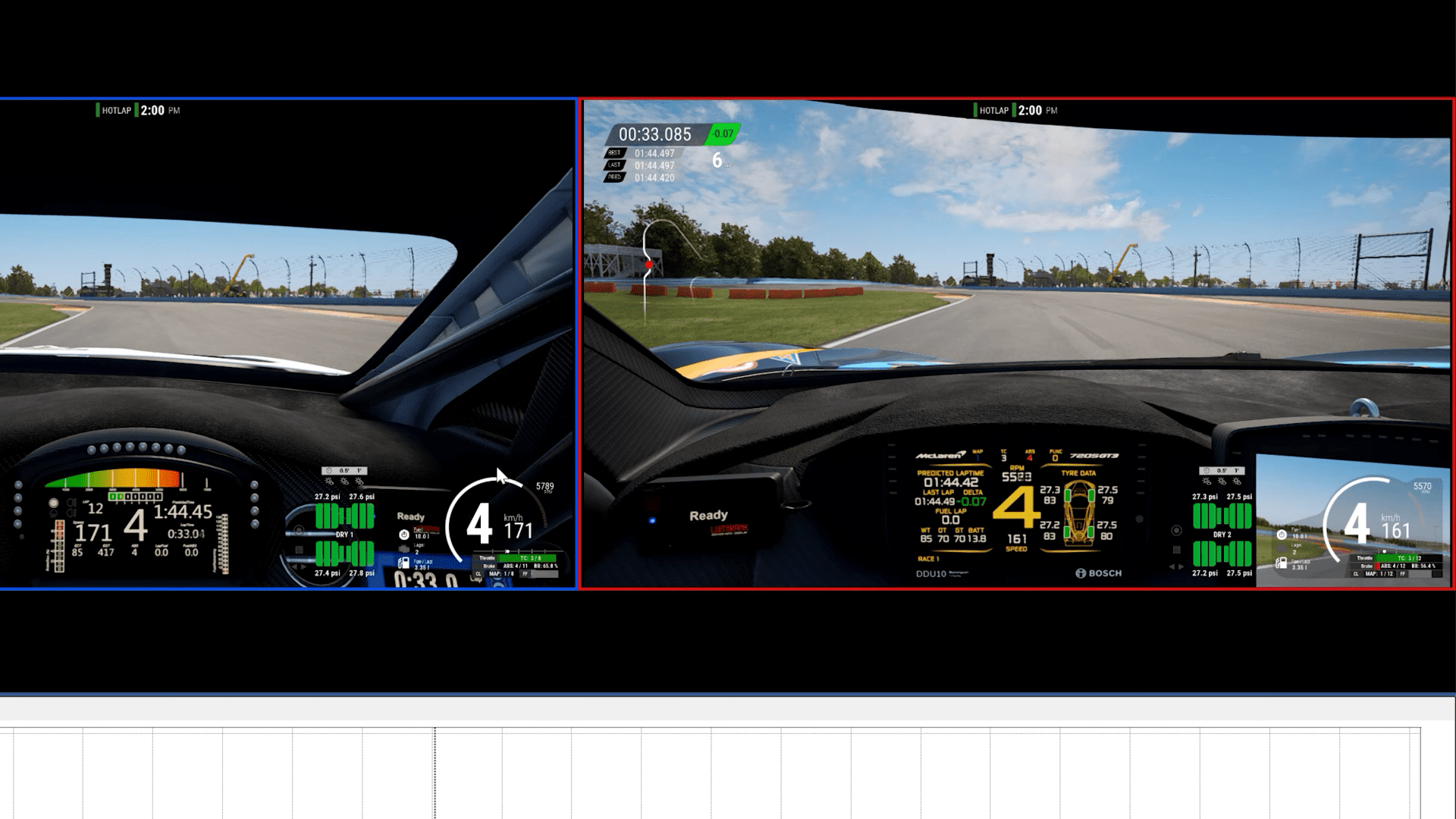Select the HOTLAP label on the left view

pyautogui.click(x=118, y=110)
